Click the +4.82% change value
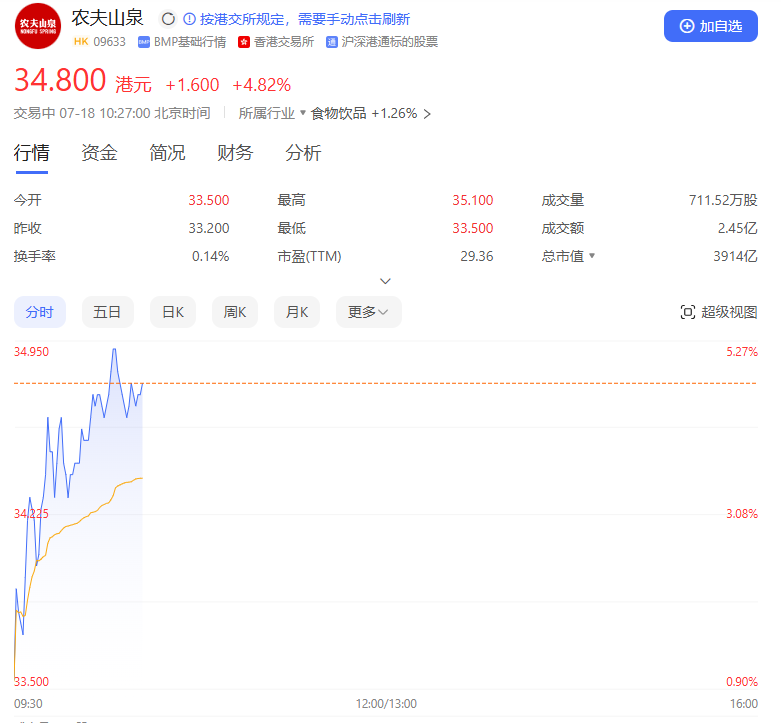This screenshot has height=723, width=781. (x=261, y=85)
